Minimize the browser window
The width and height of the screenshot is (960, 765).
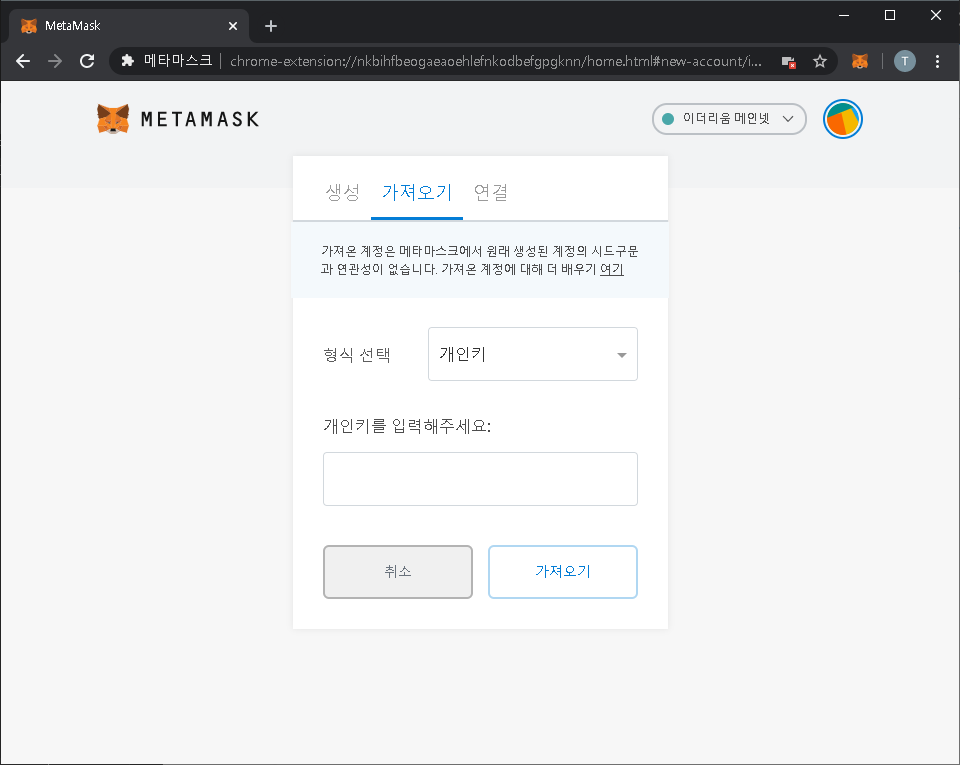tap(844, 15)
